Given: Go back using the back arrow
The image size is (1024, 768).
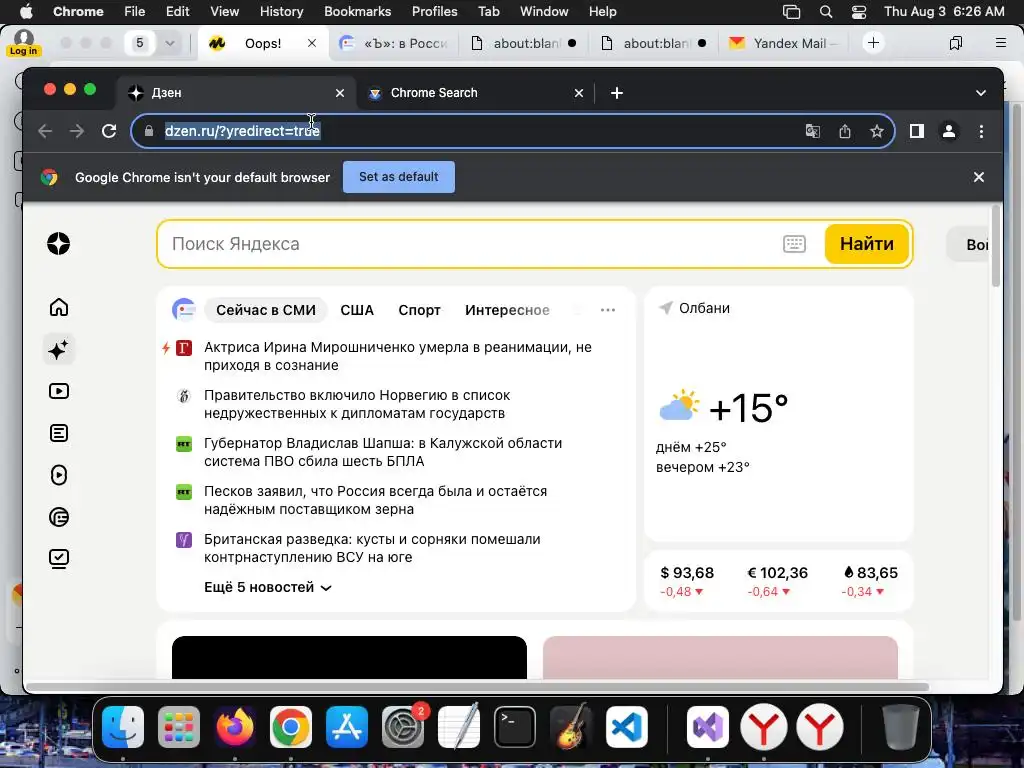Looking at the screenshot, I should 45,131.
